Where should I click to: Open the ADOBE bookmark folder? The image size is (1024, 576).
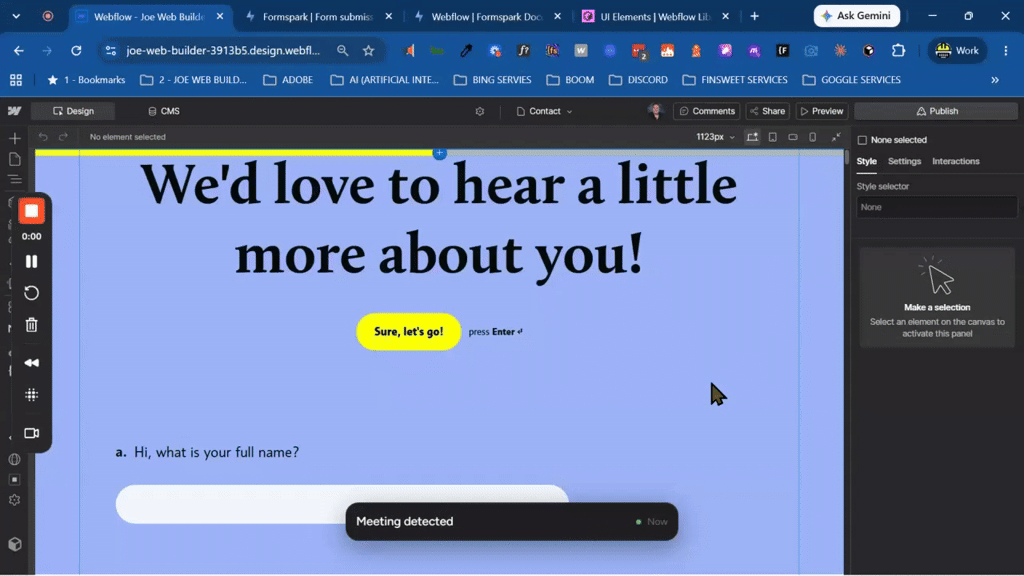(288, 80)
